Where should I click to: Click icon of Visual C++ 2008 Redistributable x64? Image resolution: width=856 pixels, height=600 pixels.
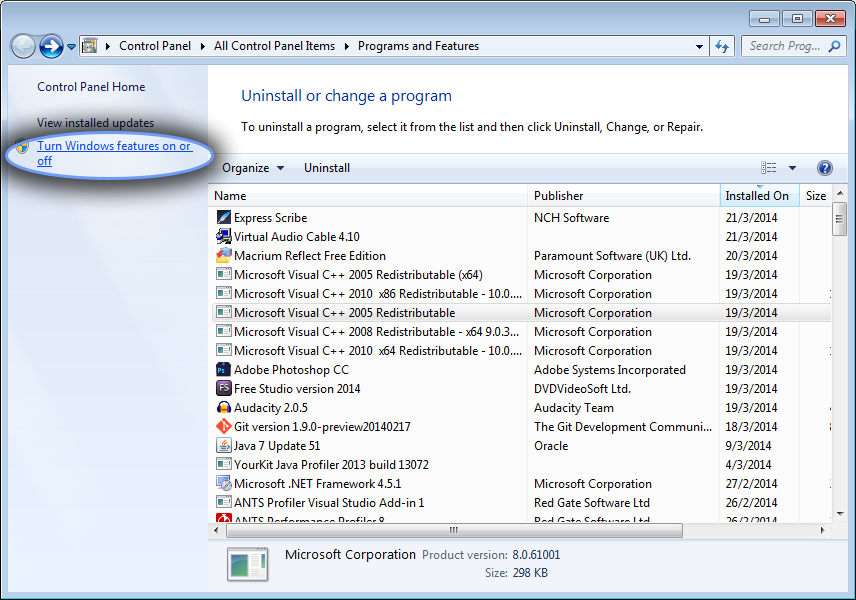pyautogui.click(x=223, y=331)
